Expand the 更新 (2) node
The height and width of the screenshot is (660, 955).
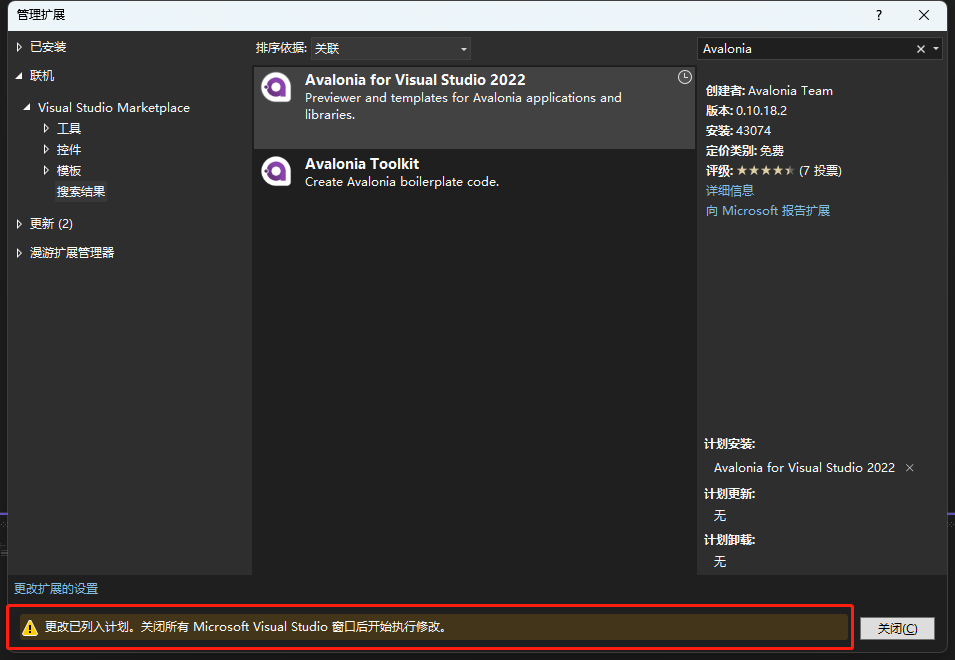click(19, 224)
